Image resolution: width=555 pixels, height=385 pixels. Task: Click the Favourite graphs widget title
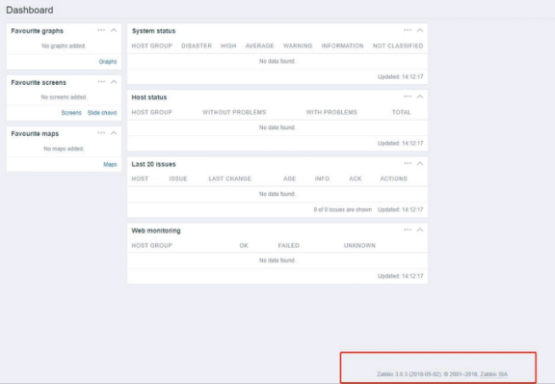pos(37,31)
